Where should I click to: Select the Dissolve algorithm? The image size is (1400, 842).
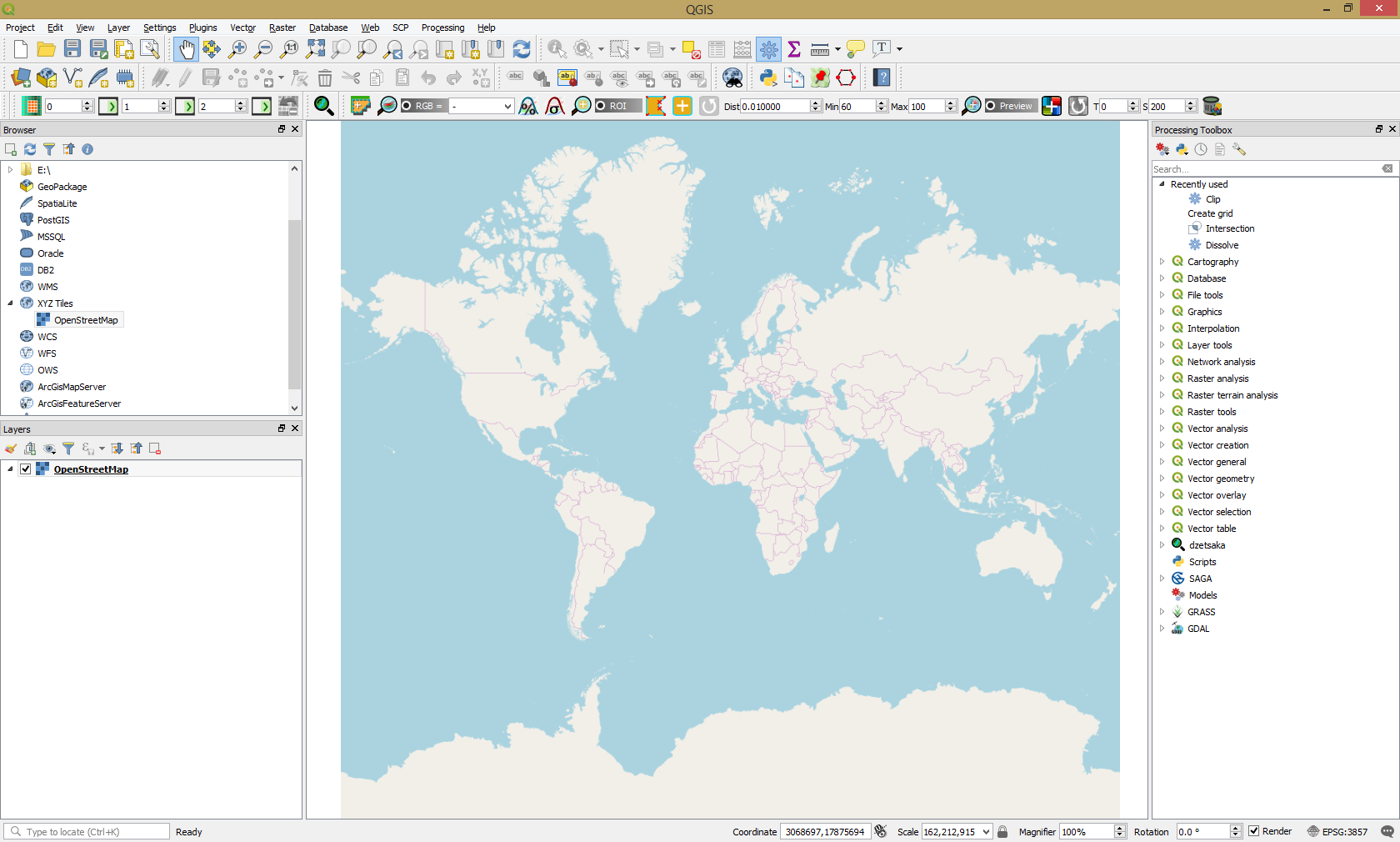[1222, 245]
